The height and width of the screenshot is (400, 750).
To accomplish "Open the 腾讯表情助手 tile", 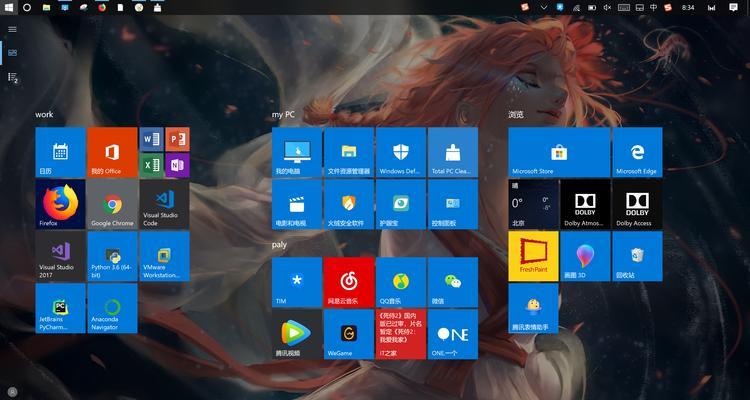I will (533, 308).
